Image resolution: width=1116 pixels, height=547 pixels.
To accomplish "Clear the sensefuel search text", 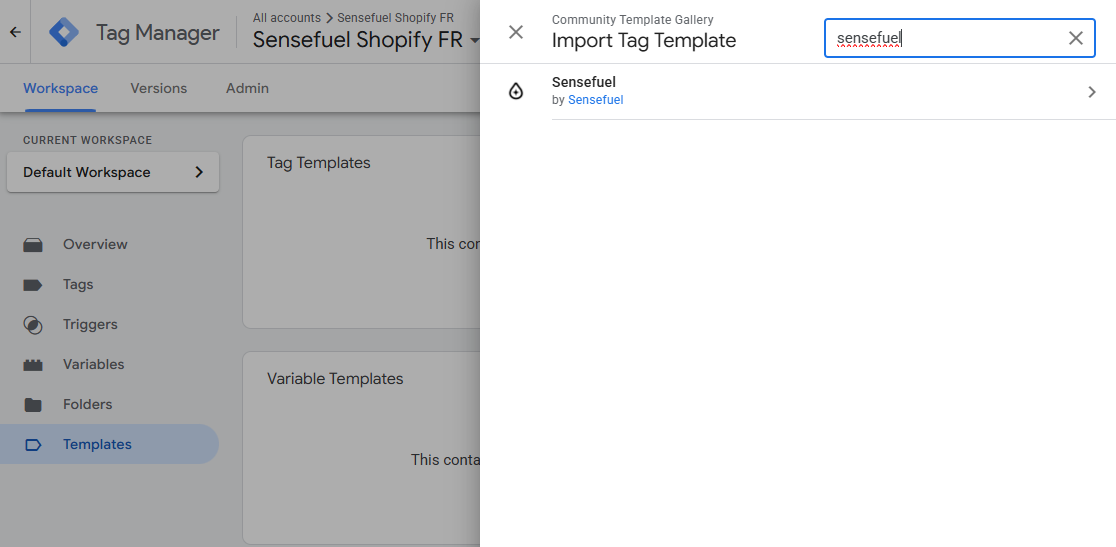I will (x=1076, y=38).
